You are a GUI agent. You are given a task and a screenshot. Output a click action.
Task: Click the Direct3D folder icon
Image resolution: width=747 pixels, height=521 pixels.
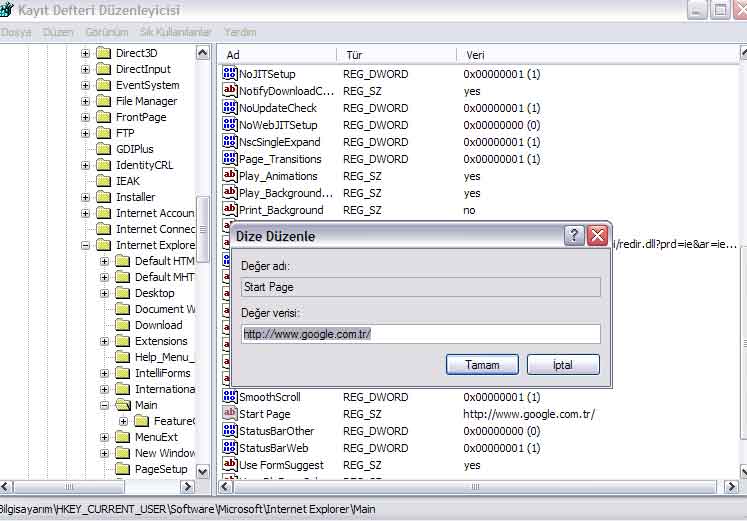click(103, 53)
